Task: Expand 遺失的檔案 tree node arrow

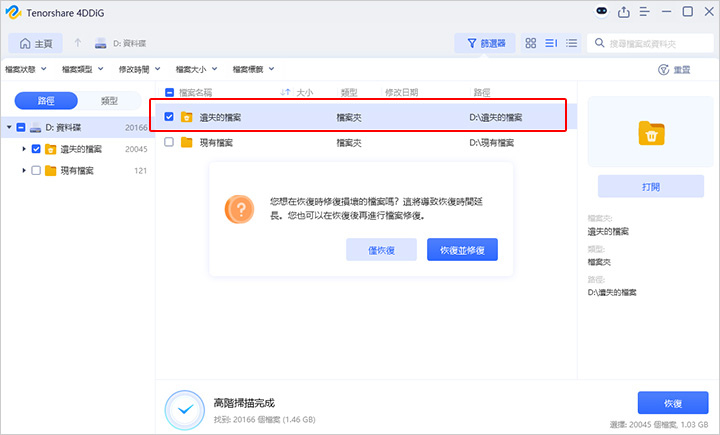Action: pos(24,149)
